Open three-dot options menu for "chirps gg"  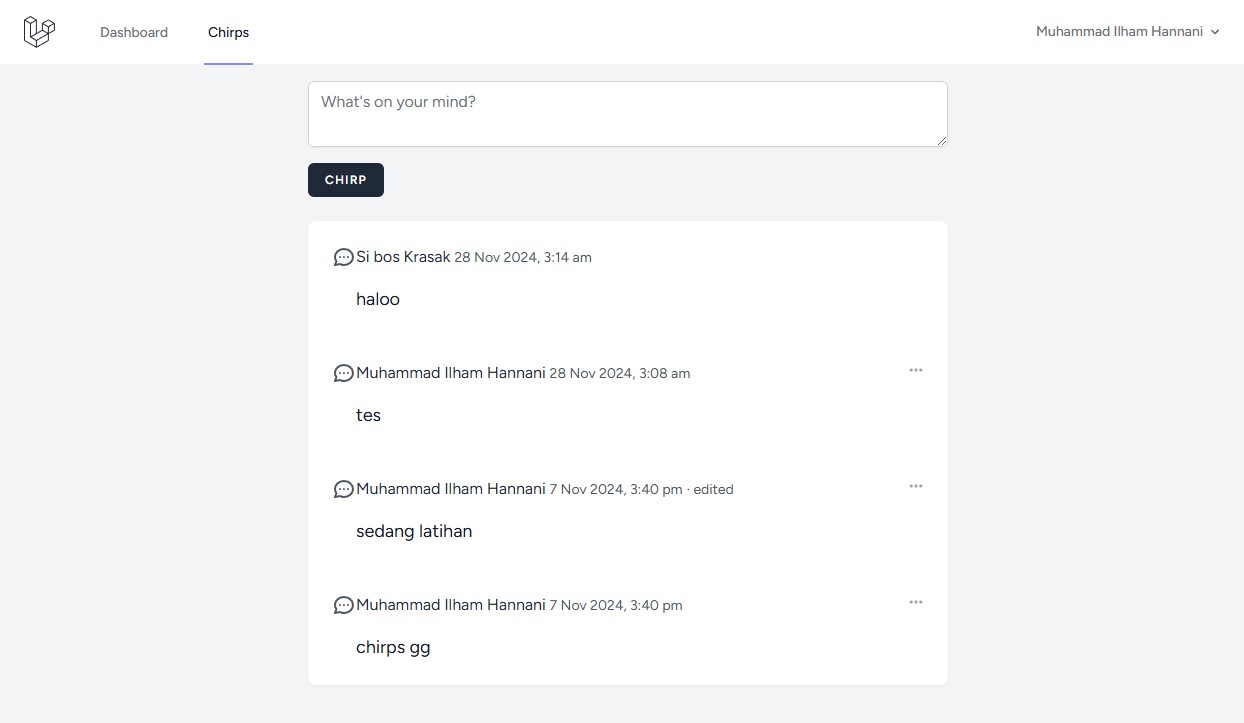coord(915,602)
